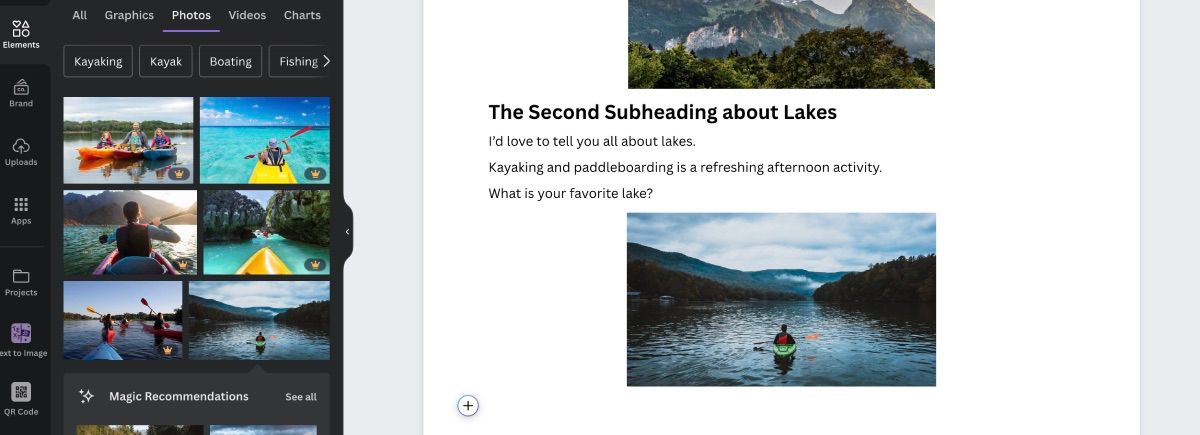The height and width of the screenshot is (435, 1200).
Task: Switch to the Graphics tab
Action: [x=129, y=15]
